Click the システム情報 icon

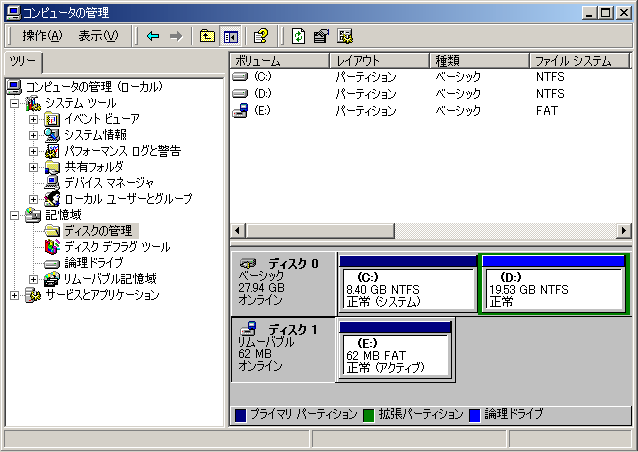tap(52, 135)
